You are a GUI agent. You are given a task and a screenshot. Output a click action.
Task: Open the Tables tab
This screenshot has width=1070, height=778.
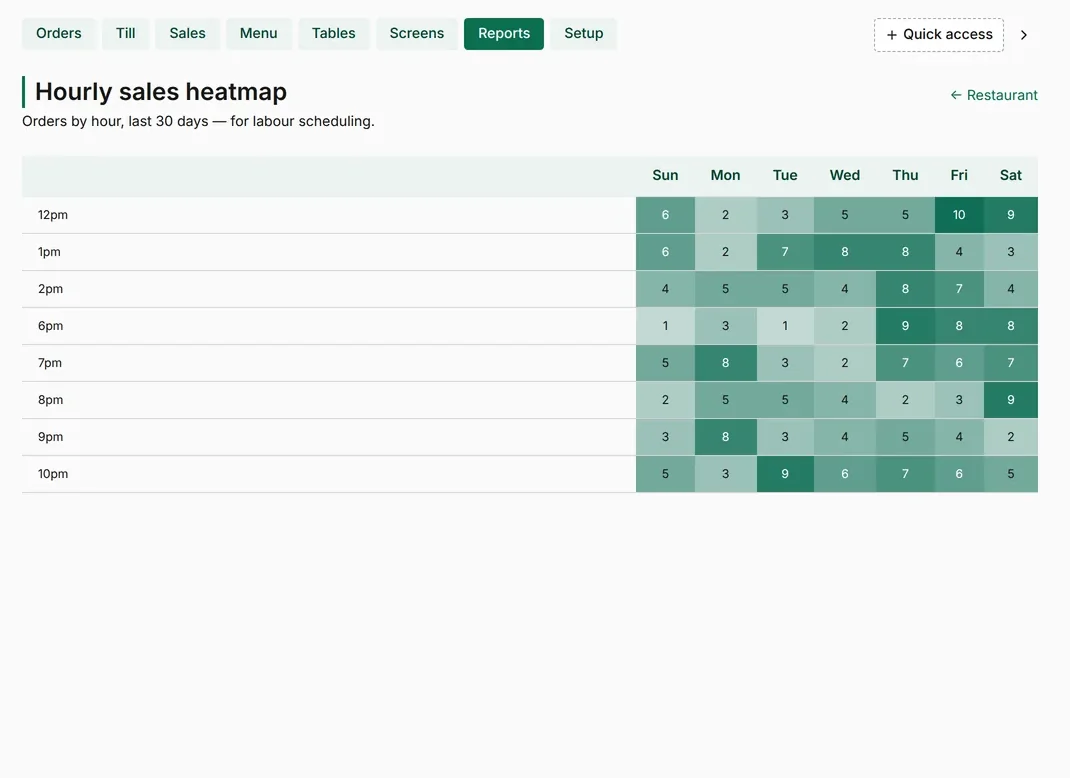[334, 33]
